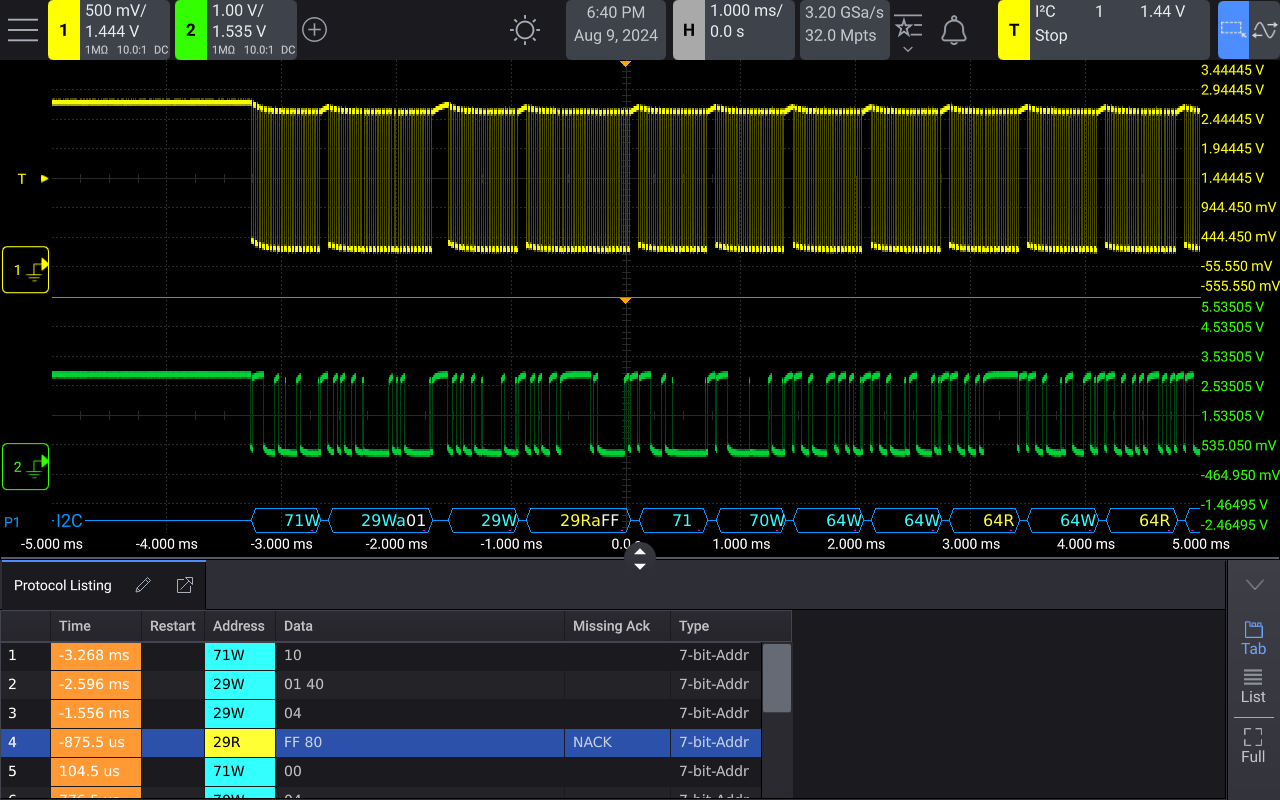Open I²C trigger Stop settings
This screenshot has width=1280, height=800.
click(x=1120, y=30)
